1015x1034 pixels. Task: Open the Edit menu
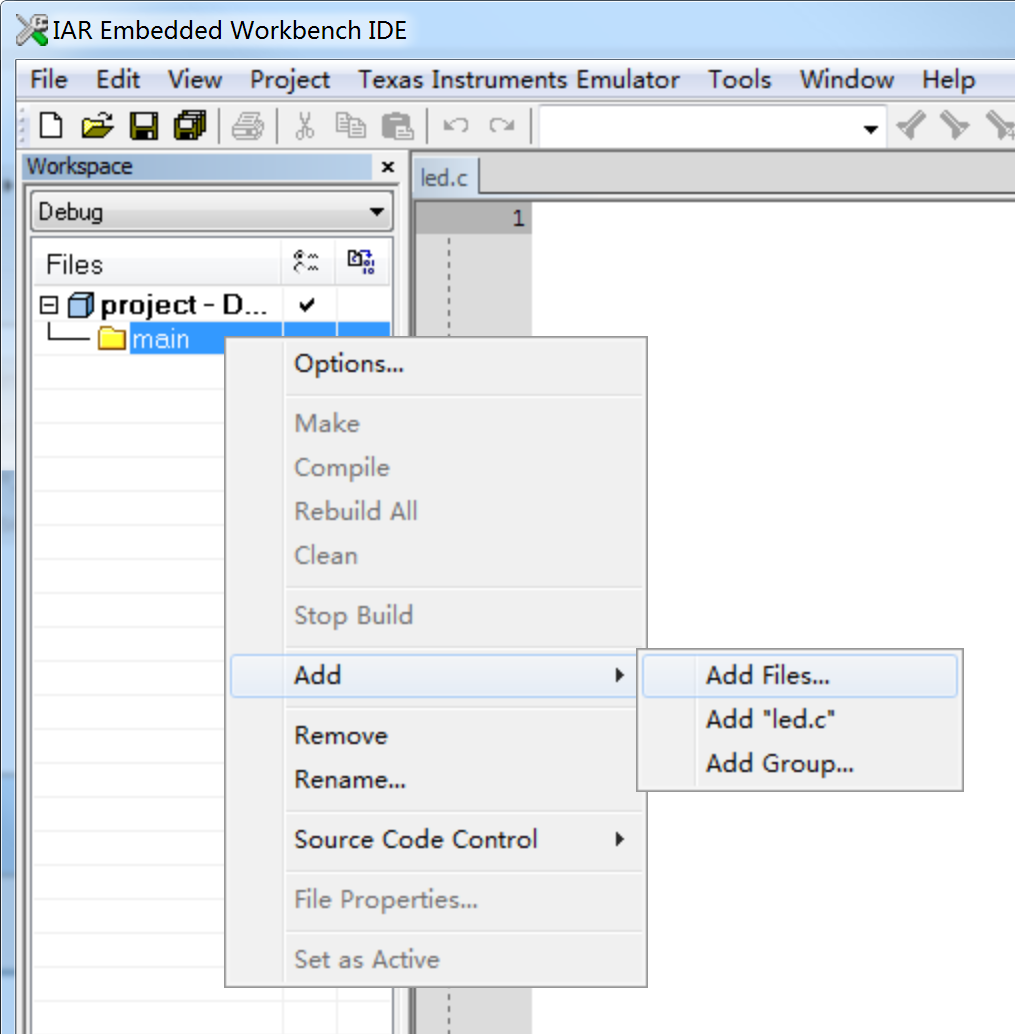[117, 80]
